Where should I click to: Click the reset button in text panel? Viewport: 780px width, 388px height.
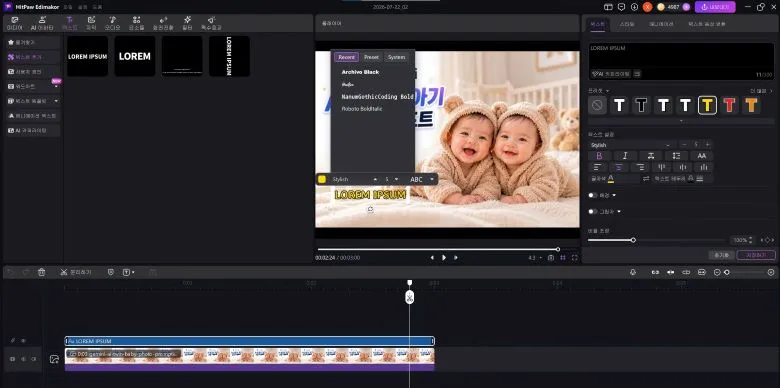point(721,255)
